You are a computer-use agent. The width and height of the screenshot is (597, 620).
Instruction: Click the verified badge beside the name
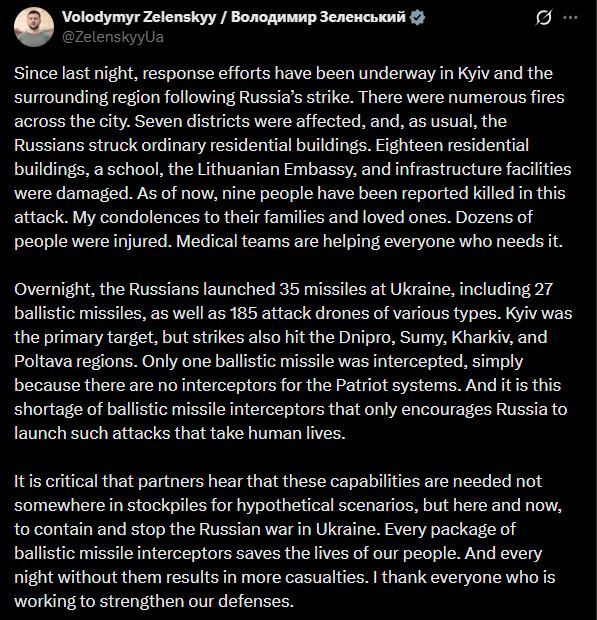coord(417,17)
